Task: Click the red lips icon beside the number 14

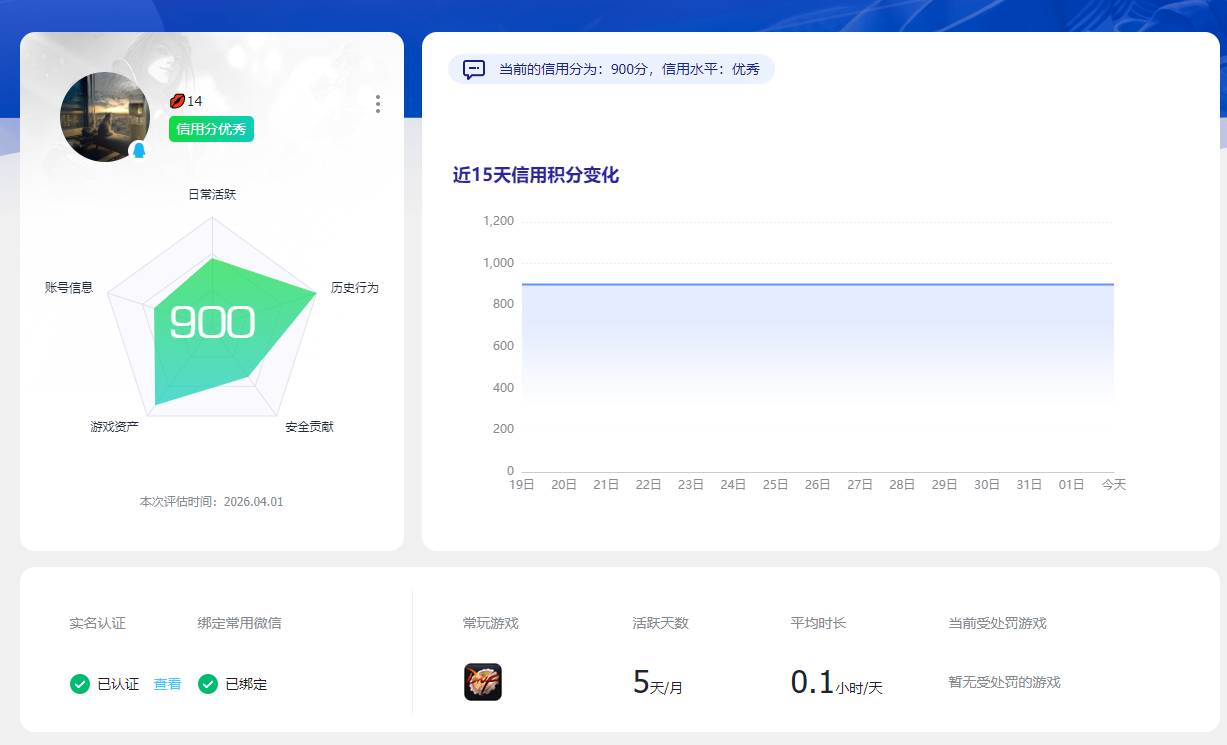Action: point(176,100)
